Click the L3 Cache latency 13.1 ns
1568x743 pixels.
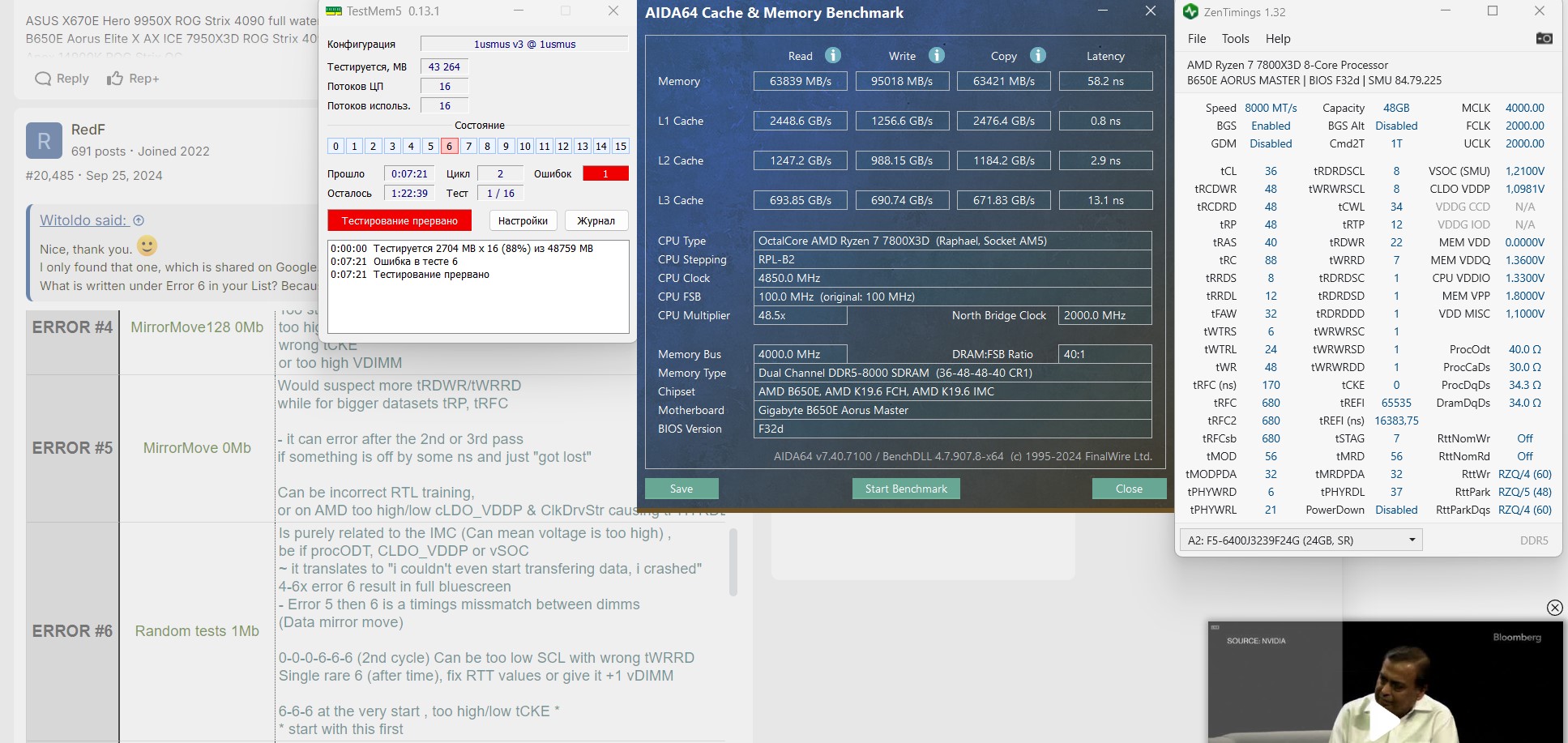pyautogui.click(x=1105, y=200)
